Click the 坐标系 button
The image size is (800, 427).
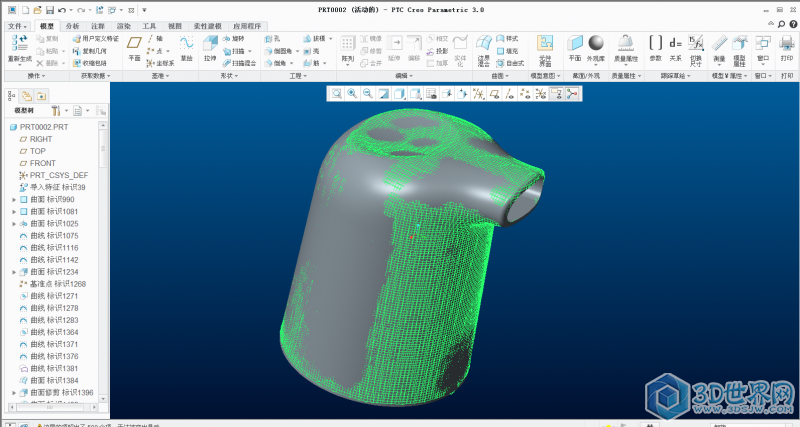[x=160, y=63]
